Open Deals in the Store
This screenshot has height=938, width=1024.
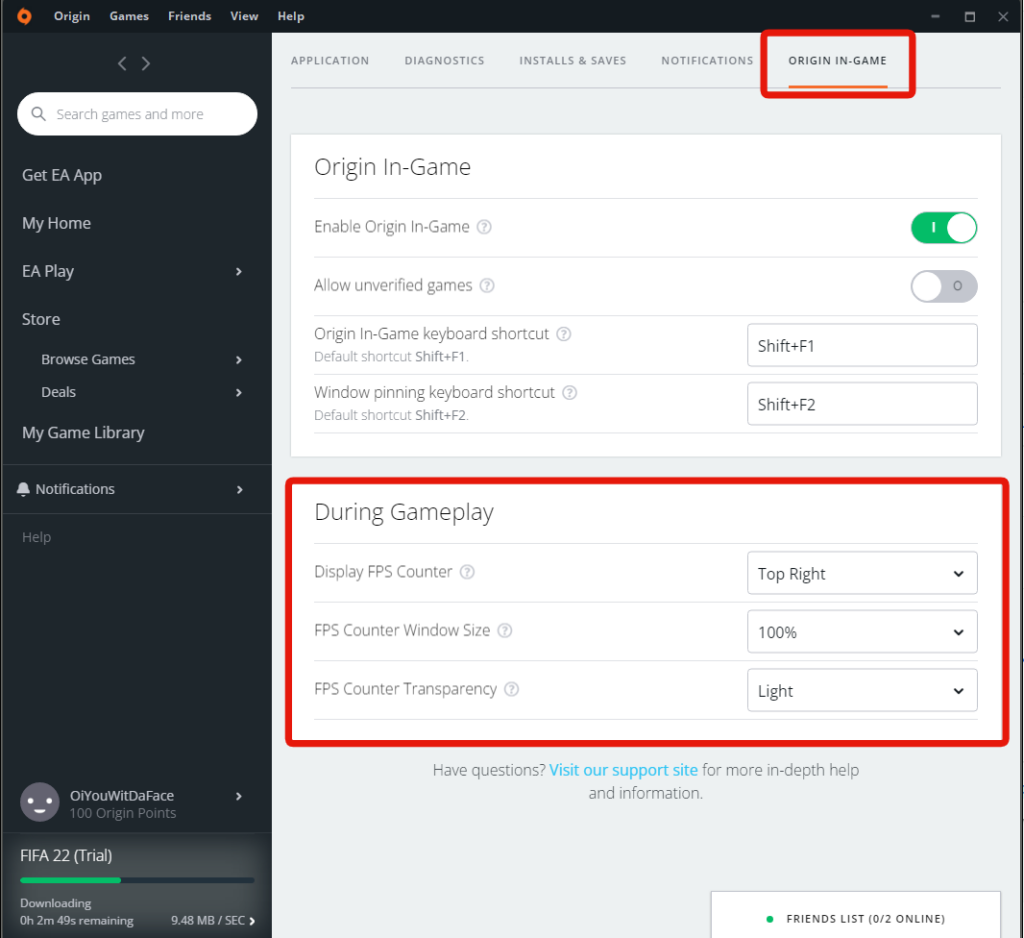pos(59,392)
